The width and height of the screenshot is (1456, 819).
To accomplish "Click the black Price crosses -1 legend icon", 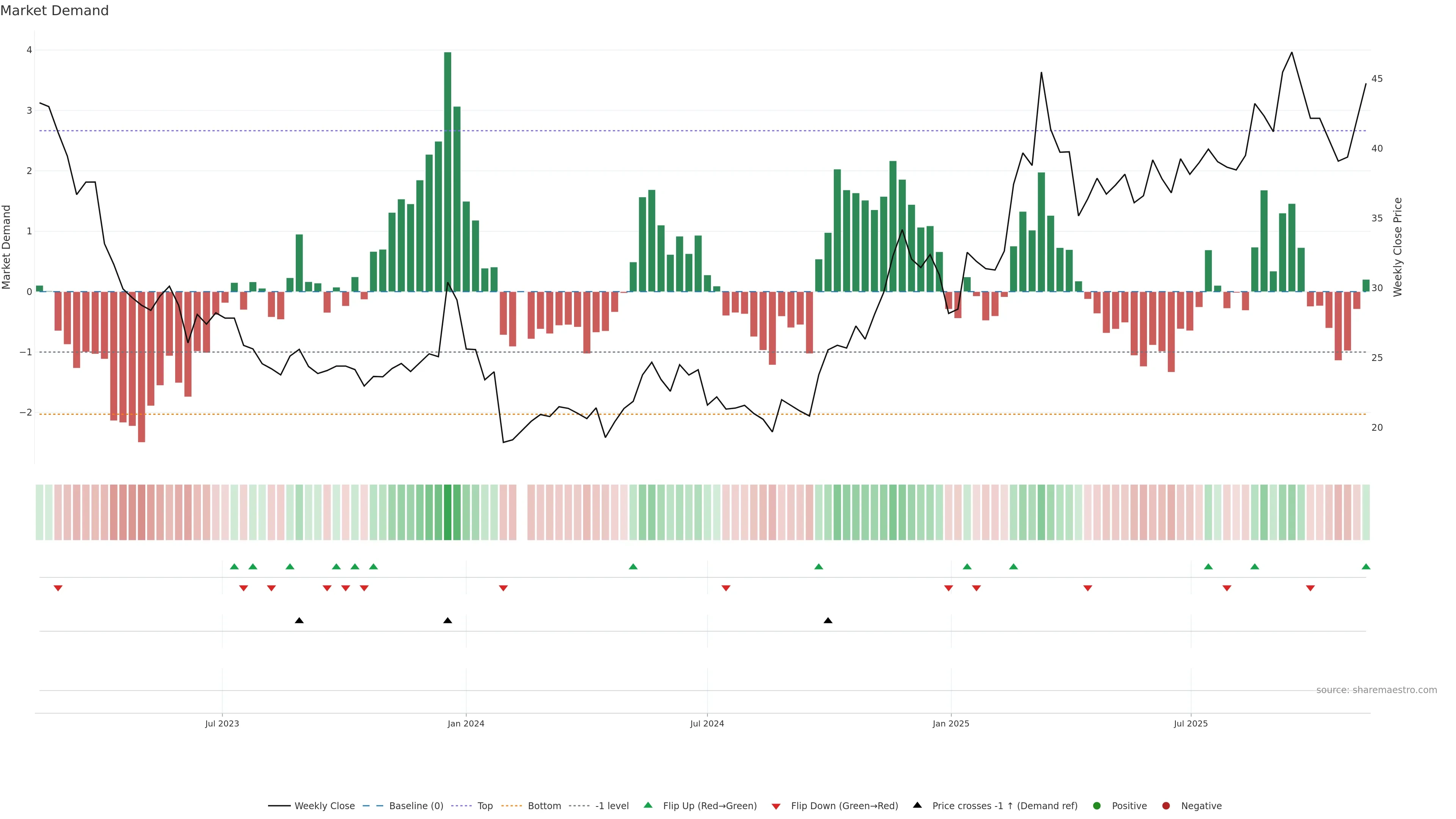I will coord(917,805).
